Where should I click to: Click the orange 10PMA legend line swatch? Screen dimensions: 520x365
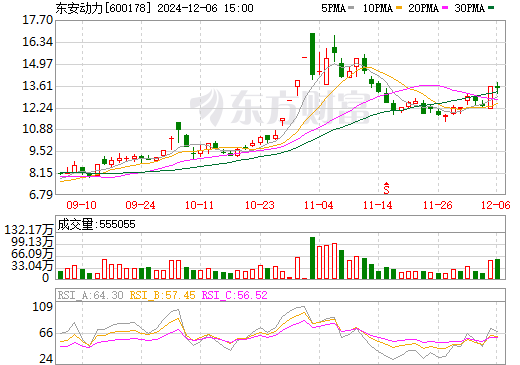click(x=399, y=8)
